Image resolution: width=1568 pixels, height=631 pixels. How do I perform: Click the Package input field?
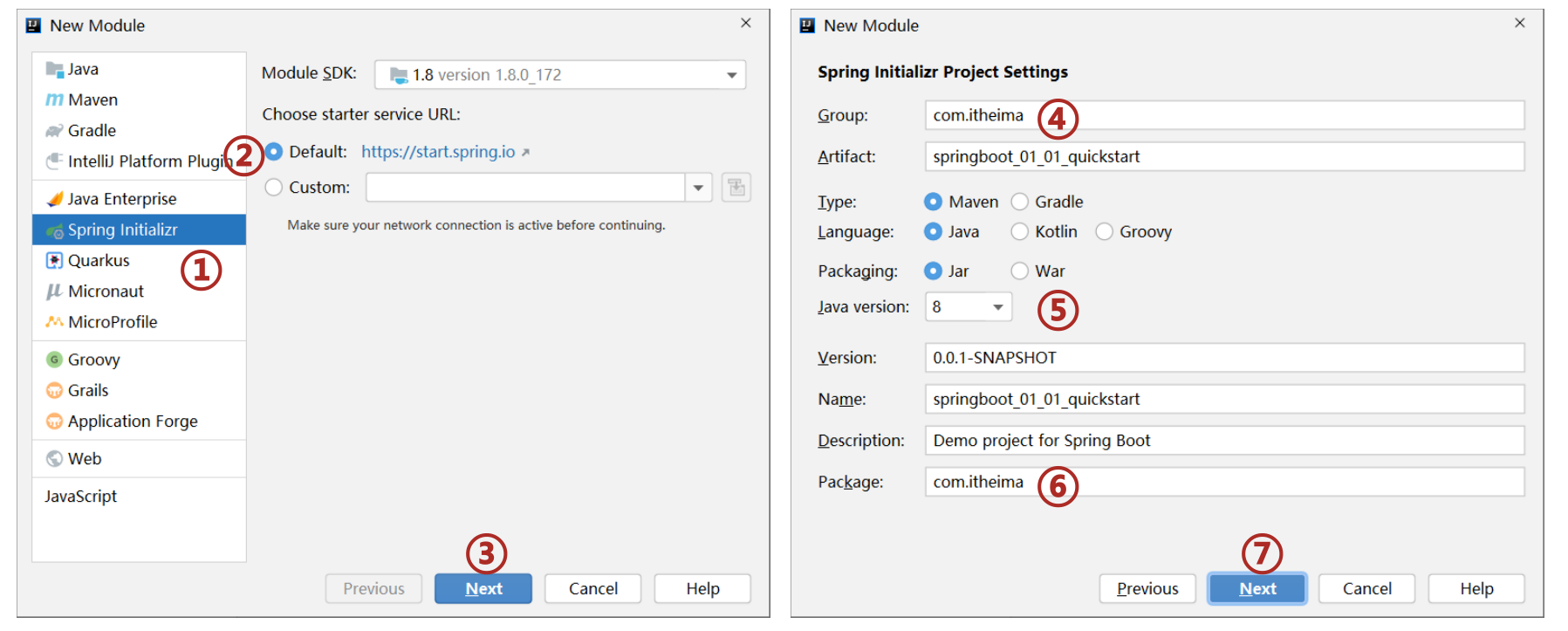1225,482
